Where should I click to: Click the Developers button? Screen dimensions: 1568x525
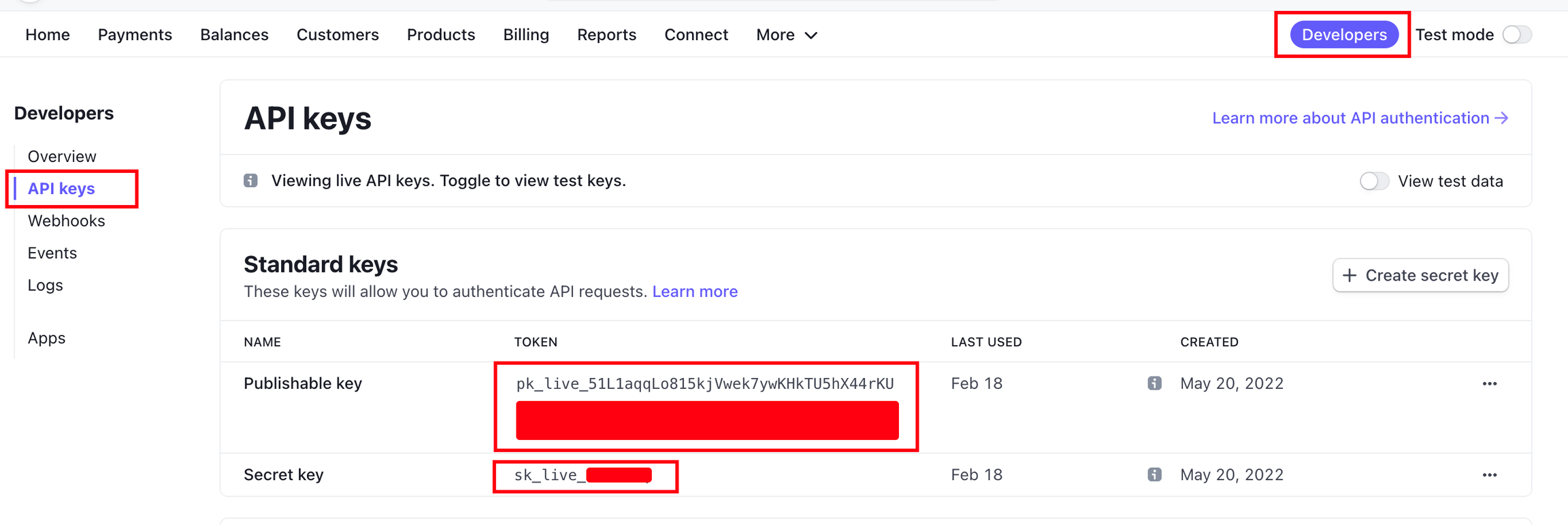(x=1344, y=35)
